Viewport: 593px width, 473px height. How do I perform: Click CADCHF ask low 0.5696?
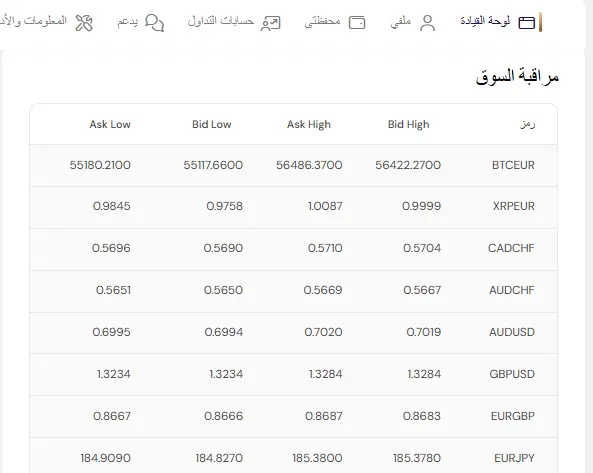coord(111,248)
